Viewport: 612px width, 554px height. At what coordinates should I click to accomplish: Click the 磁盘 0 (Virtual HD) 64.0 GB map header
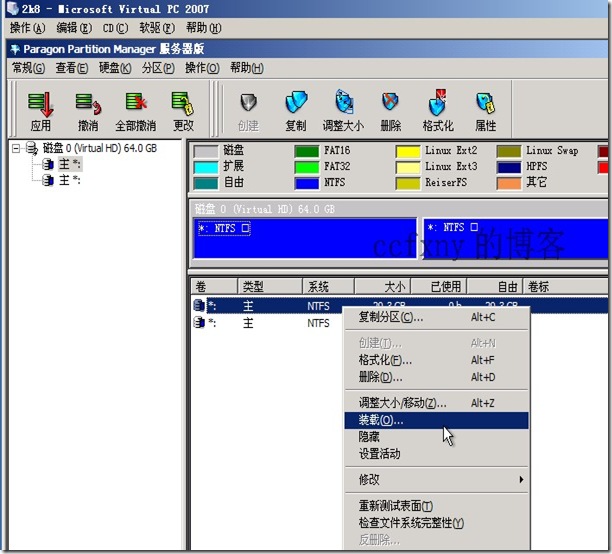click(265, 209)
